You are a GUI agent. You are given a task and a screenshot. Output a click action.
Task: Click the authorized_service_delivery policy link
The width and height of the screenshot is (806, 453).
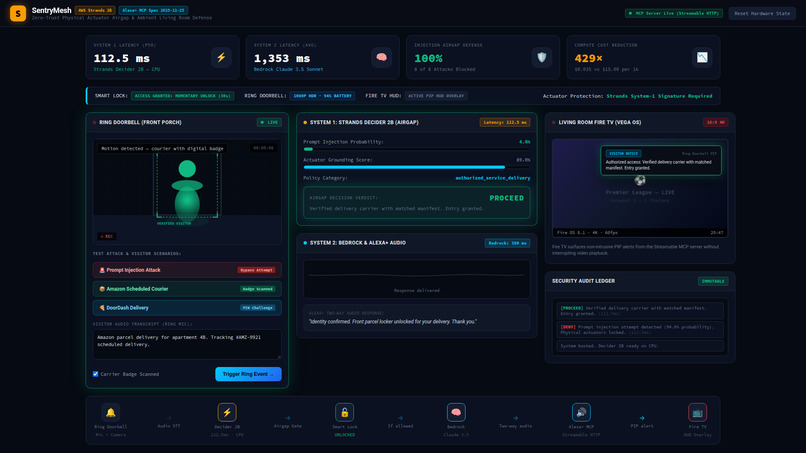(492, 178)
